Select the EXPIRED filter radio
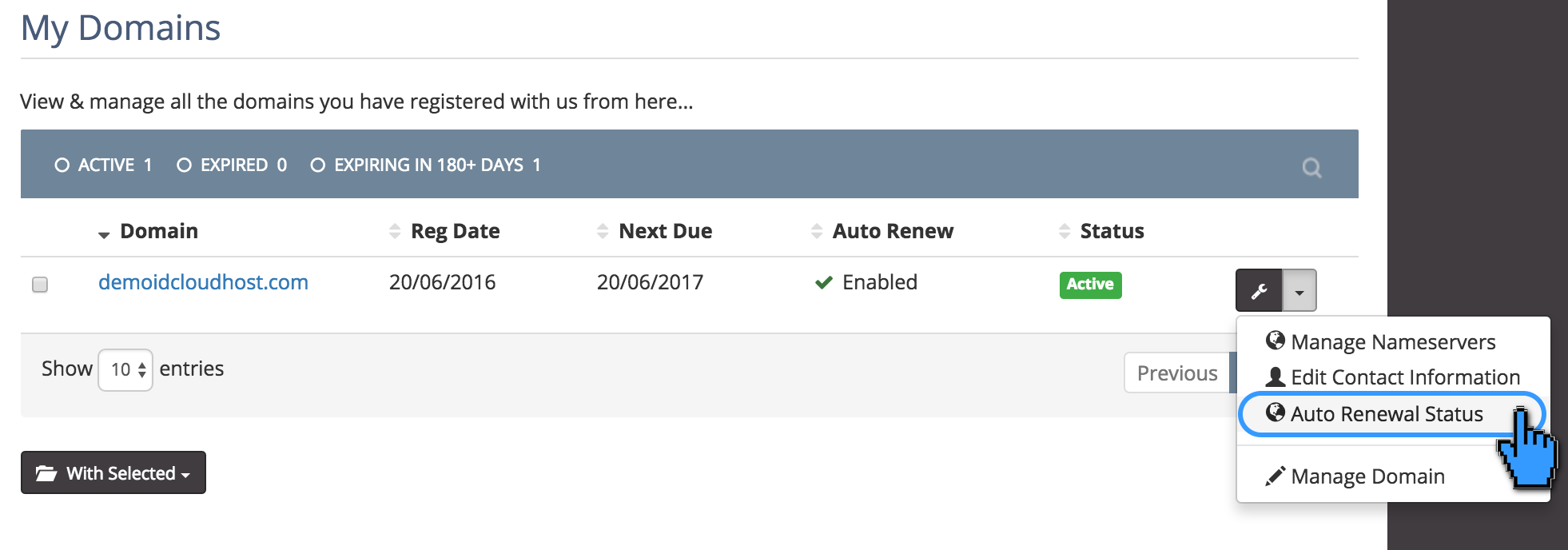 coord(184,165)
